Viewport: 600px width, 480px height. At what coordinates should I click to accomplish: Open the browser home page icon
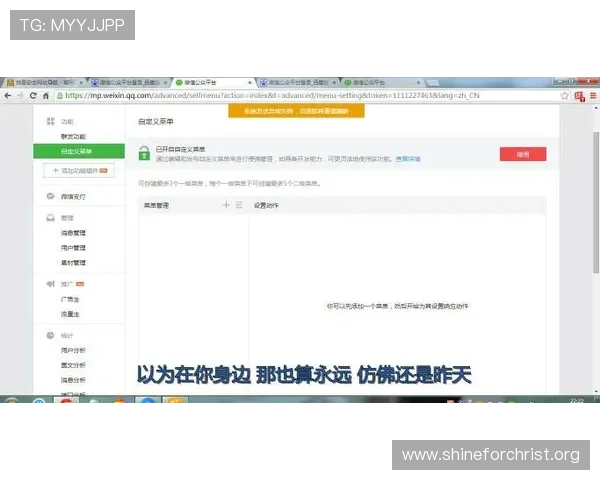pos(46,96)
